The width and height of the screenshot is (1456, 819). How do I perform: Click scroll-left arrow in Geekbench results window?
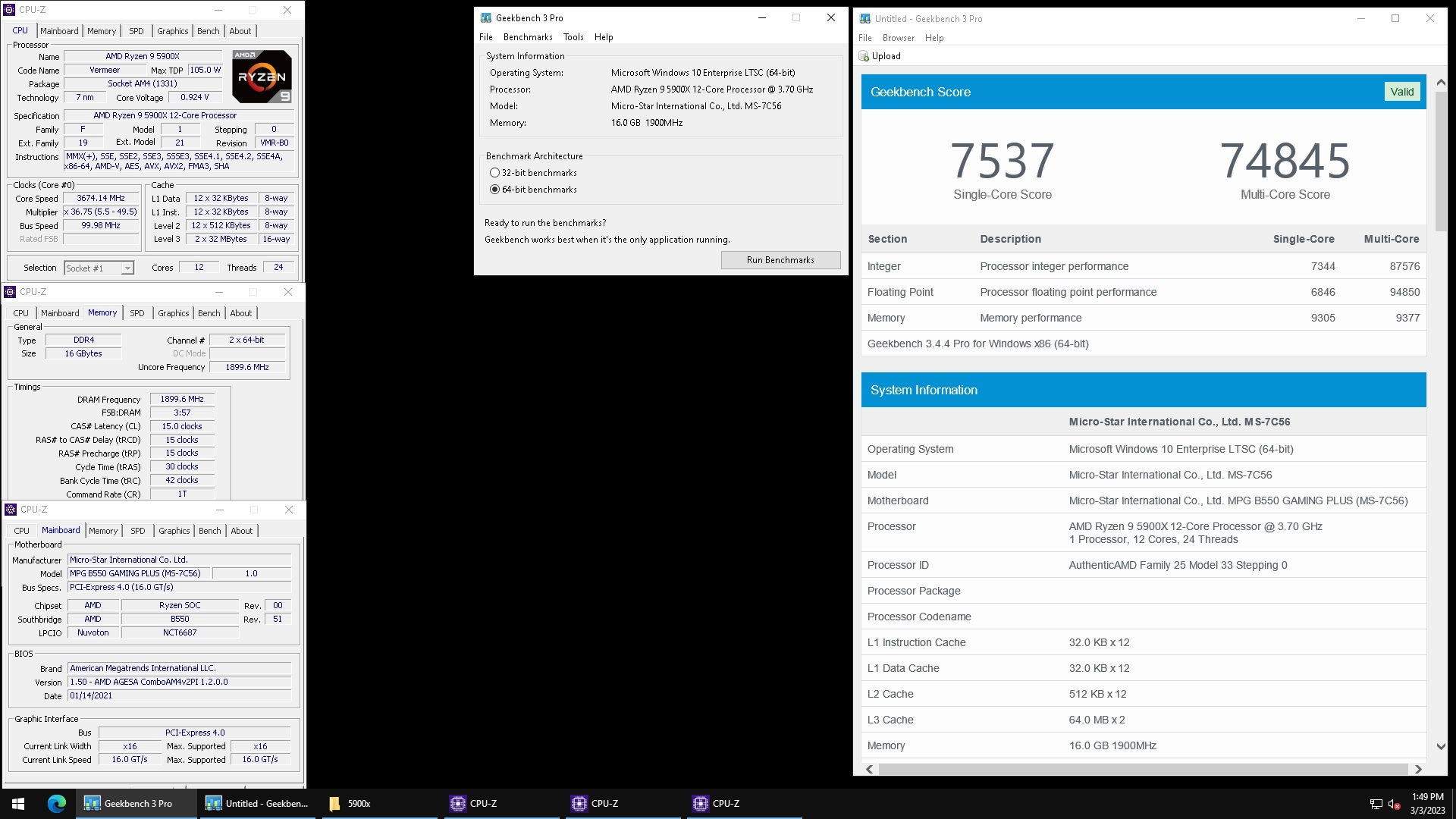(869, 769)
